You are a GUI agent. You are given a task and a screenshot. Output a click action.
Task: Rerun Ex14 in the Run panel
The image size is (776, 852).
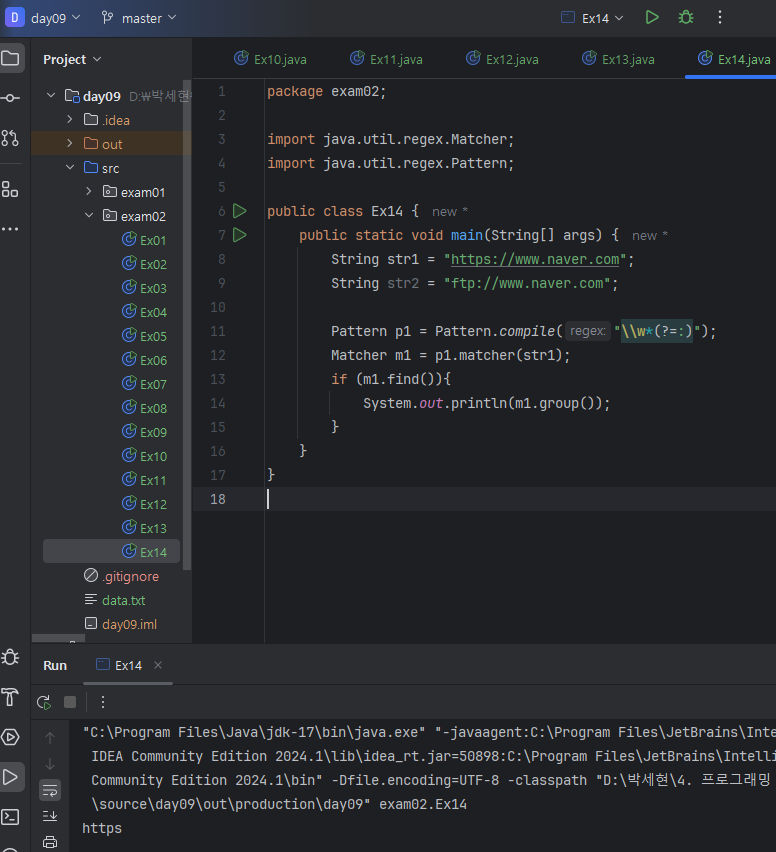click(x=44, y=702)
